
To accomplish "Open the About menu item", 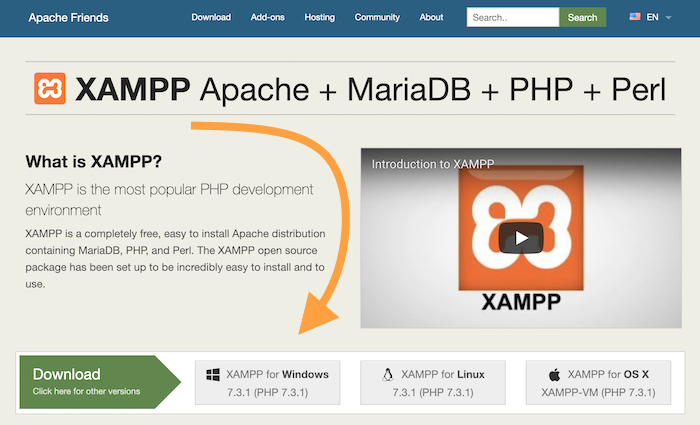I will pos(431,17).
